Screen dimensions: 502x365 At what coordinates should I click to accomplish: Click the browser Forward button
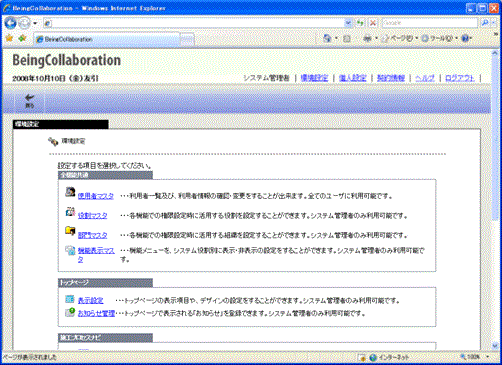pos(24,23)
